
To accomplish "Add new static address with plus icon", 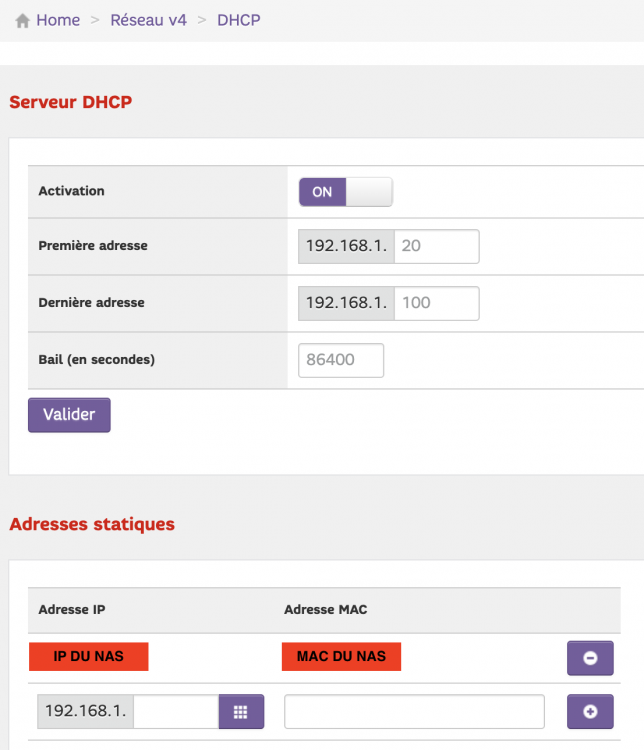I will point(590,711).
